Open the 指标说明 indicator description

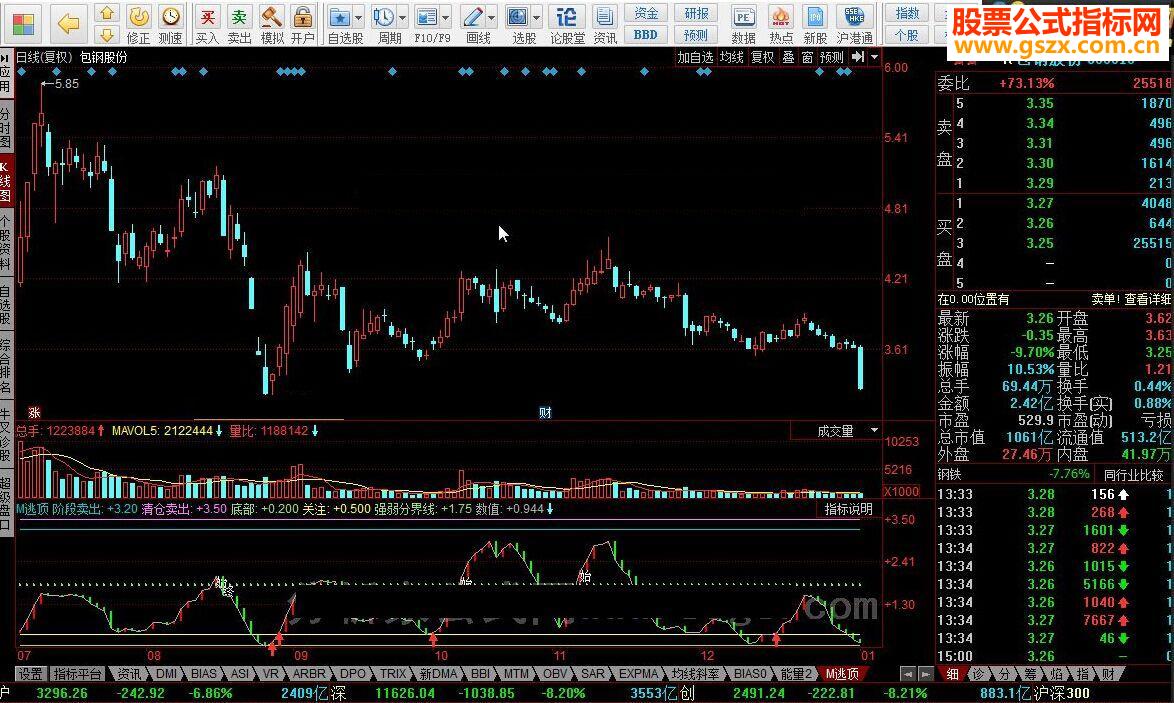[848, 509]
